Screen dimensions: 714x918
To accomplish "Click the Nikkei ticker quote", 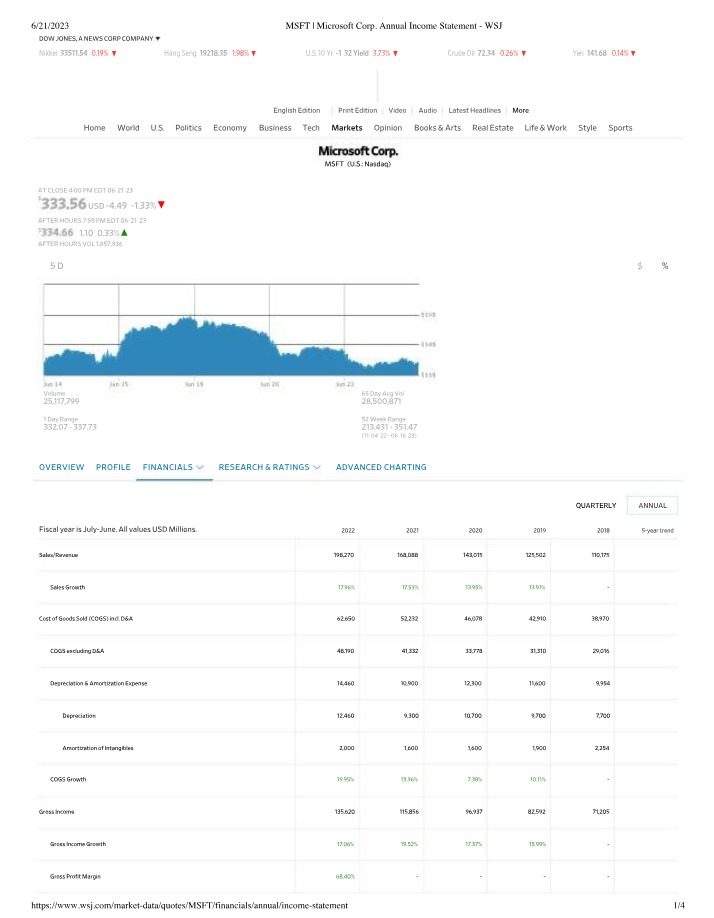I will pyautogui.click(x=78, y=53).
